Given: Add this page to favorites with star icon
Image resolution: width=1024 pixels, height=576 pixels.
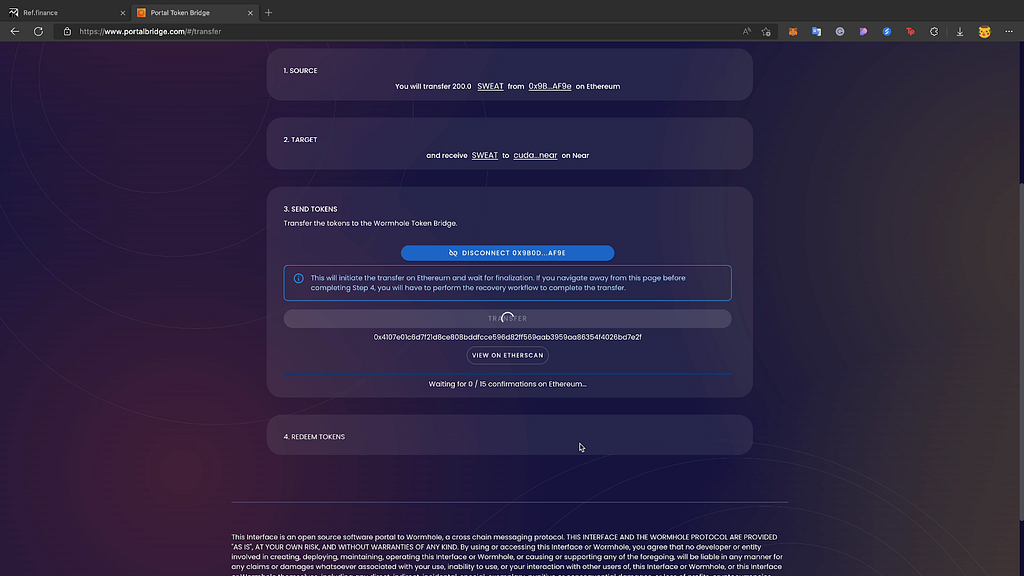Looking at the screenshot, I should pyautogui.click(x=766, y=31).
